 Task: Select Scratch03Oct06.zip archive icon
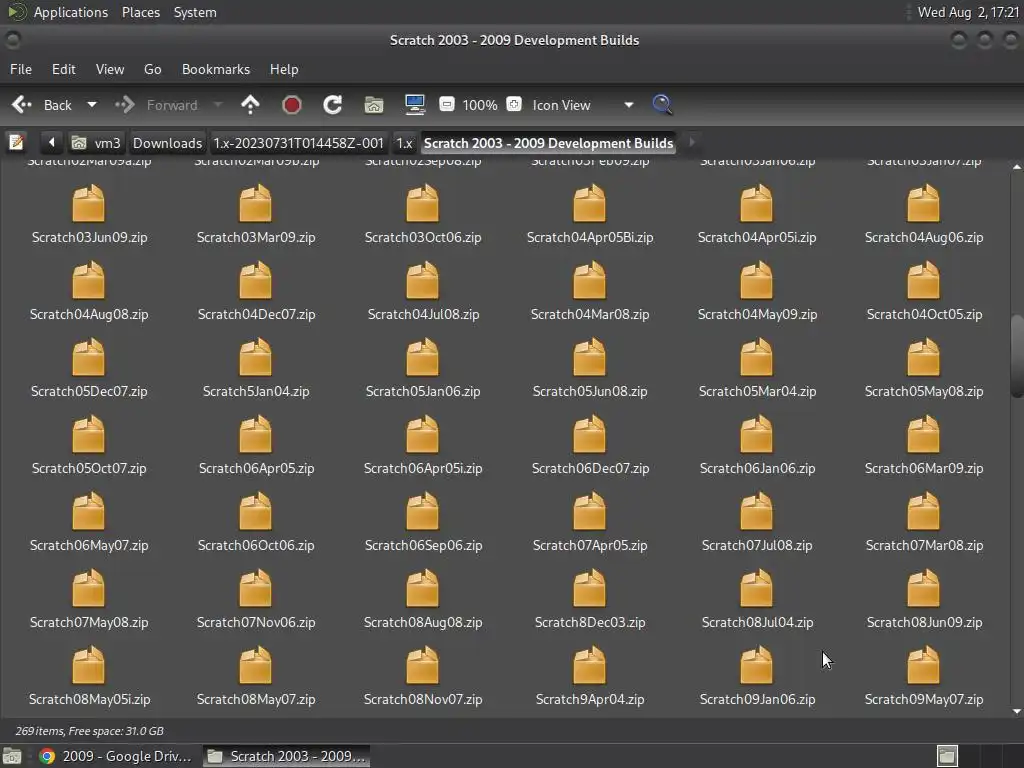(423, 204)
